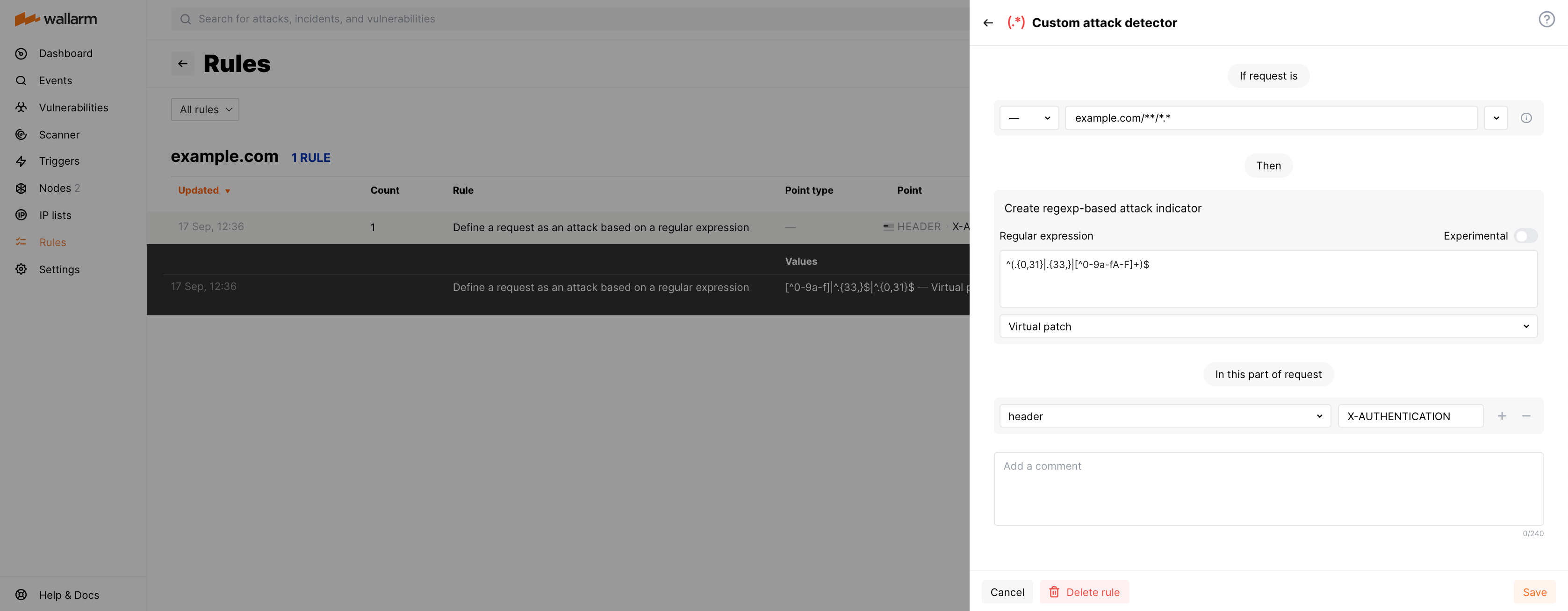
Task: Click the back arrow beside Rules heading
Action: click(183, 64)
